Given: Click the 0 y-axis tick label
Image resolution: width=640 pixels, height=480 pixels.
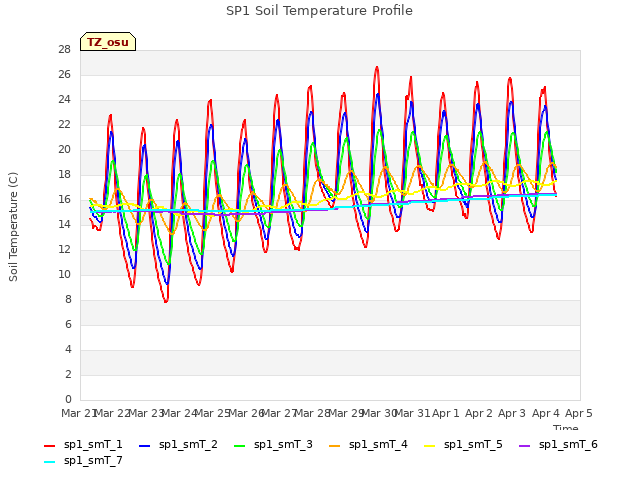Looking at the screenshot, I should (68, 399).
